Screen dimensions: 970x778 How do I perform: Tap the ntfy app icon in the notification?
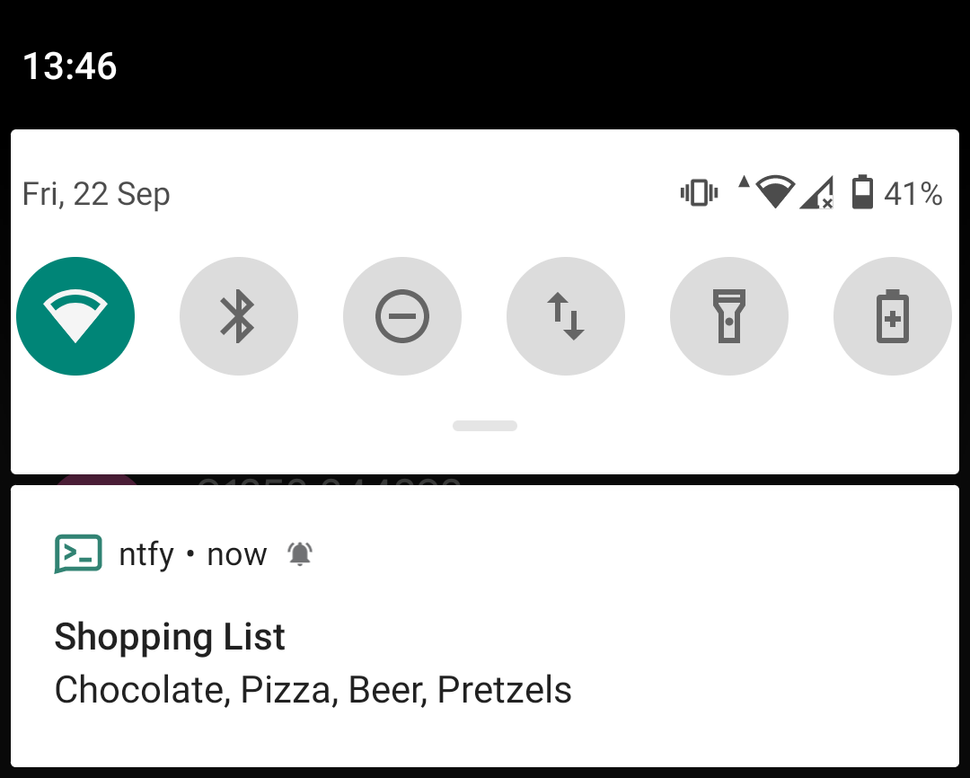(76, 553)
